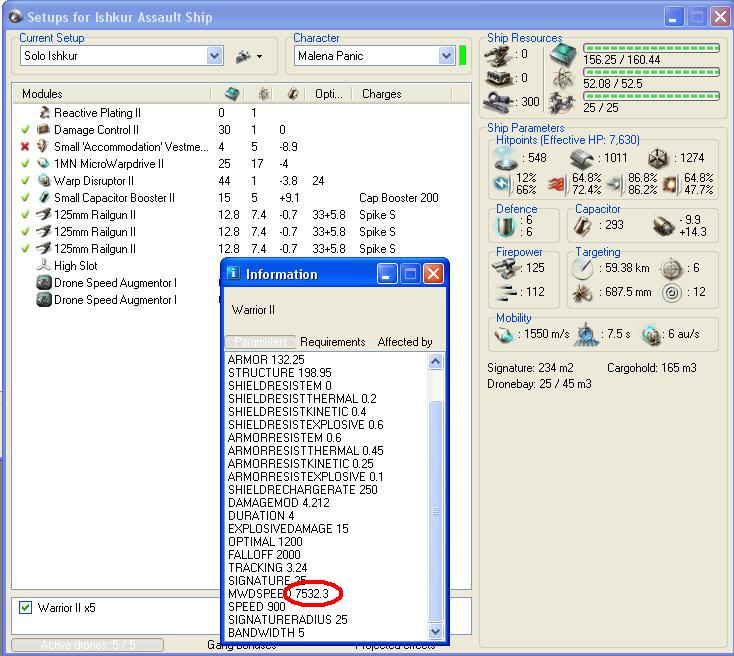The height and width of the screenshot is (656, 734).
Task: Click the Signature: 234 m2 readout
Action: pyautogui.click(x=530, y=368)
